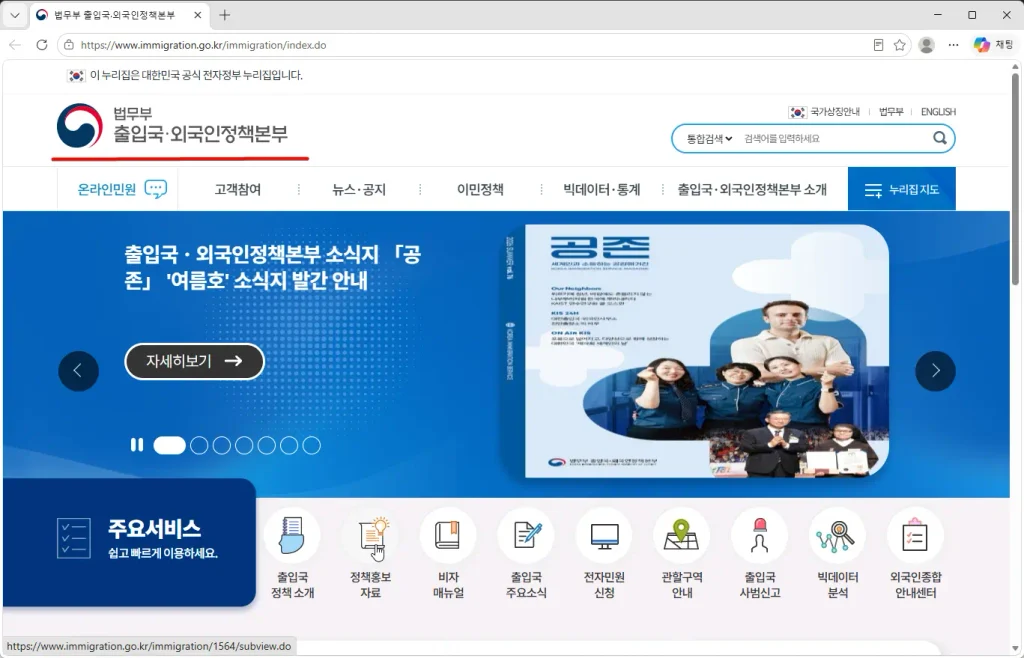This screenshot has height=658, width=1024.
Task: Open the 온라인민원 menu
Action: pos(118,189)
